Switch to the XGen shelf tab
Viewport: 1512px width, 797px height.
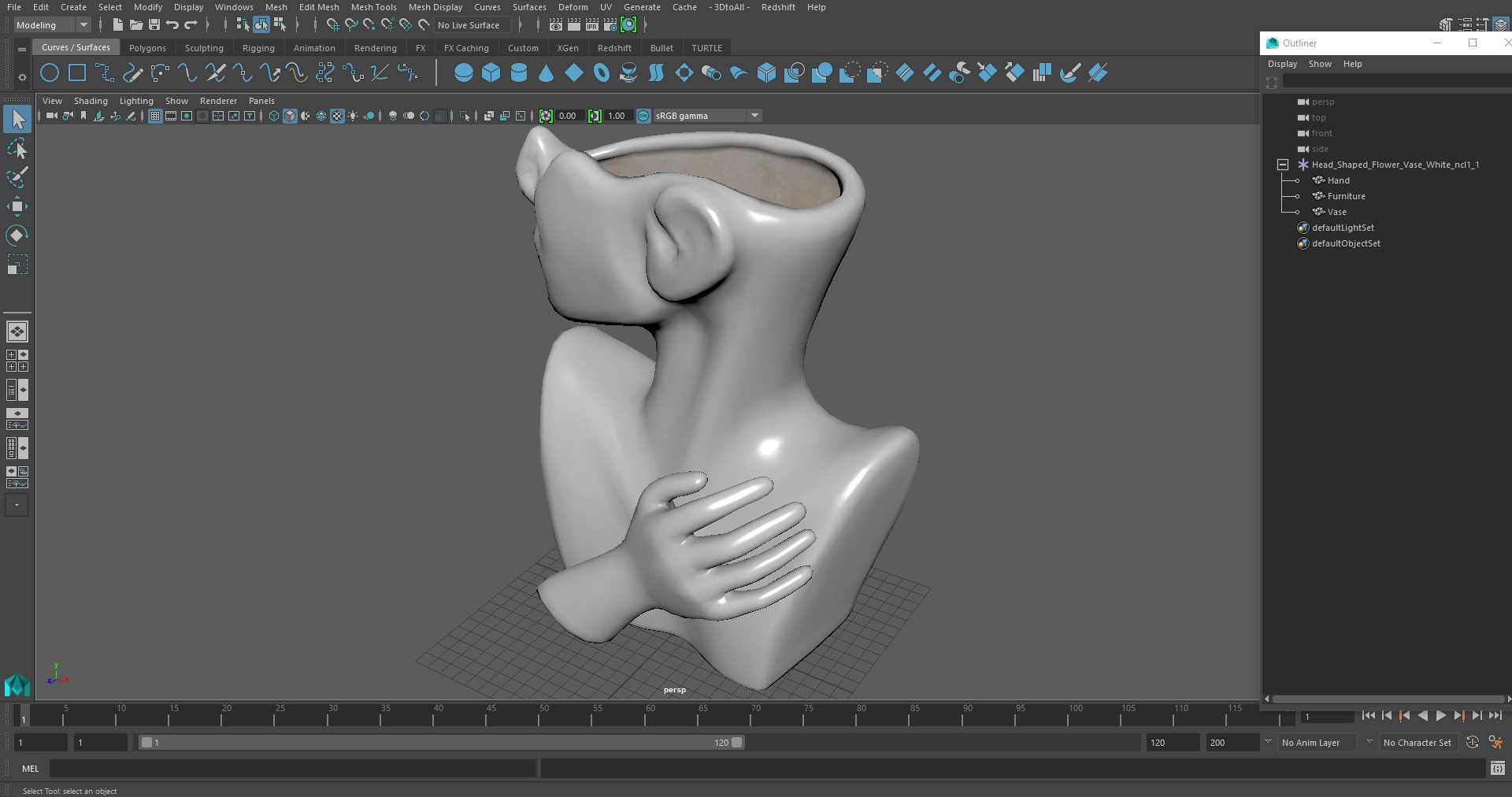coord(568,48)
